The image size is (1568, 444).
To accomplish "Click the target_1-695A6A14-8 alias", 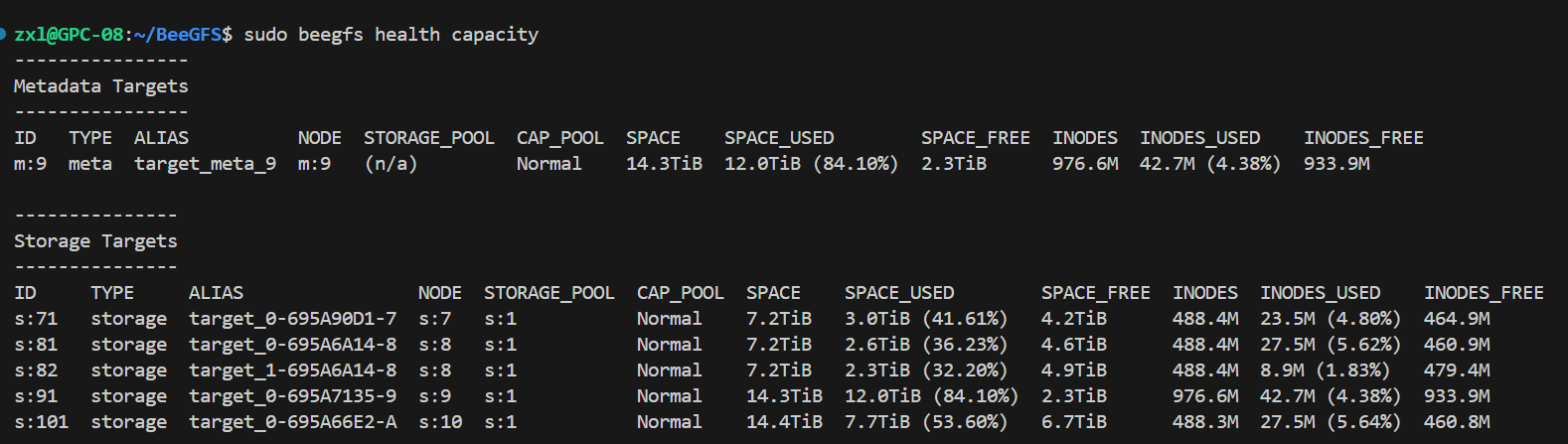I will pyautogui.click(x=292, y=370).
